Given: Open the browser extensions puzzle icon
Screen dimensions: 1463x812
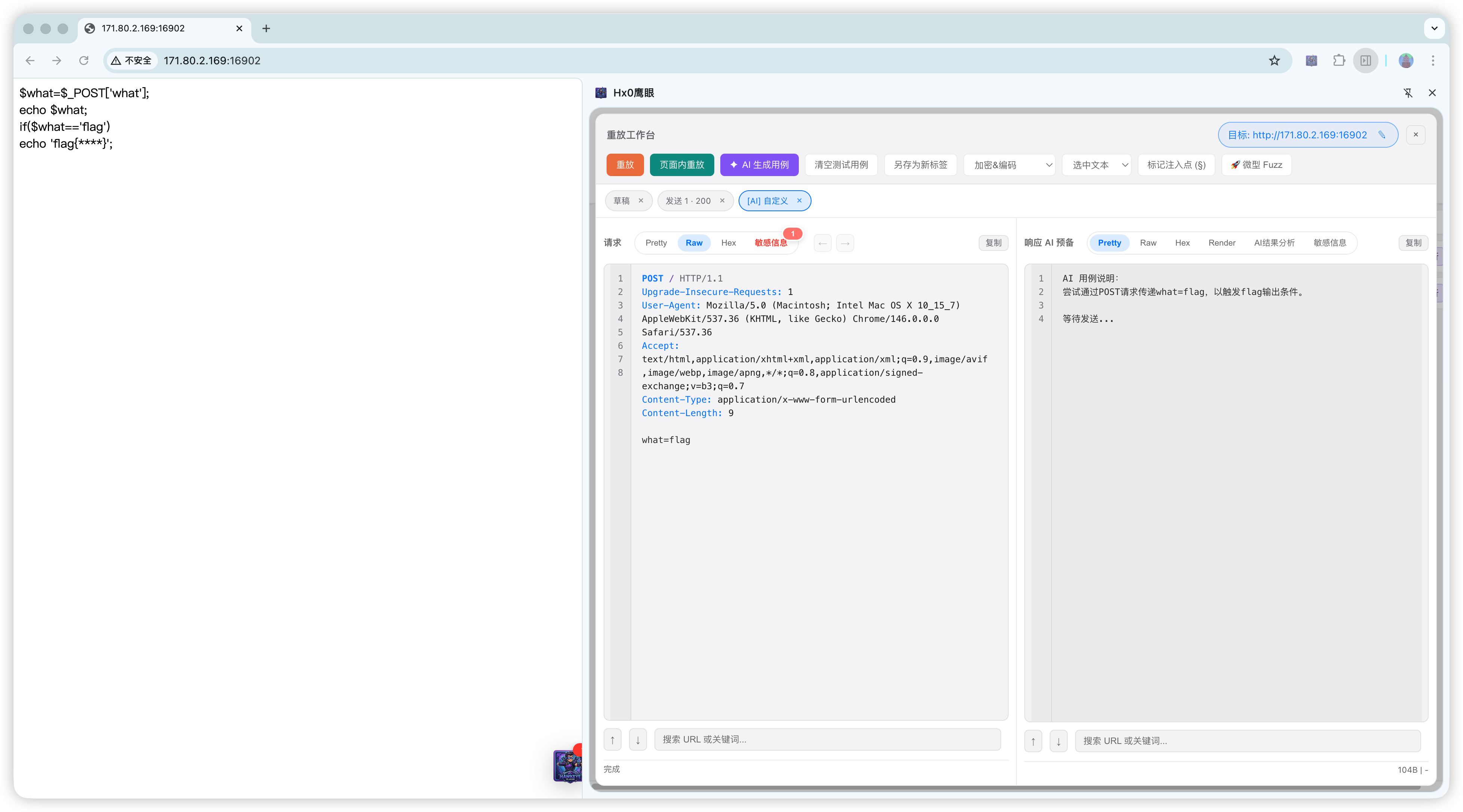Looking at the screenshot, I should 1338,61.
